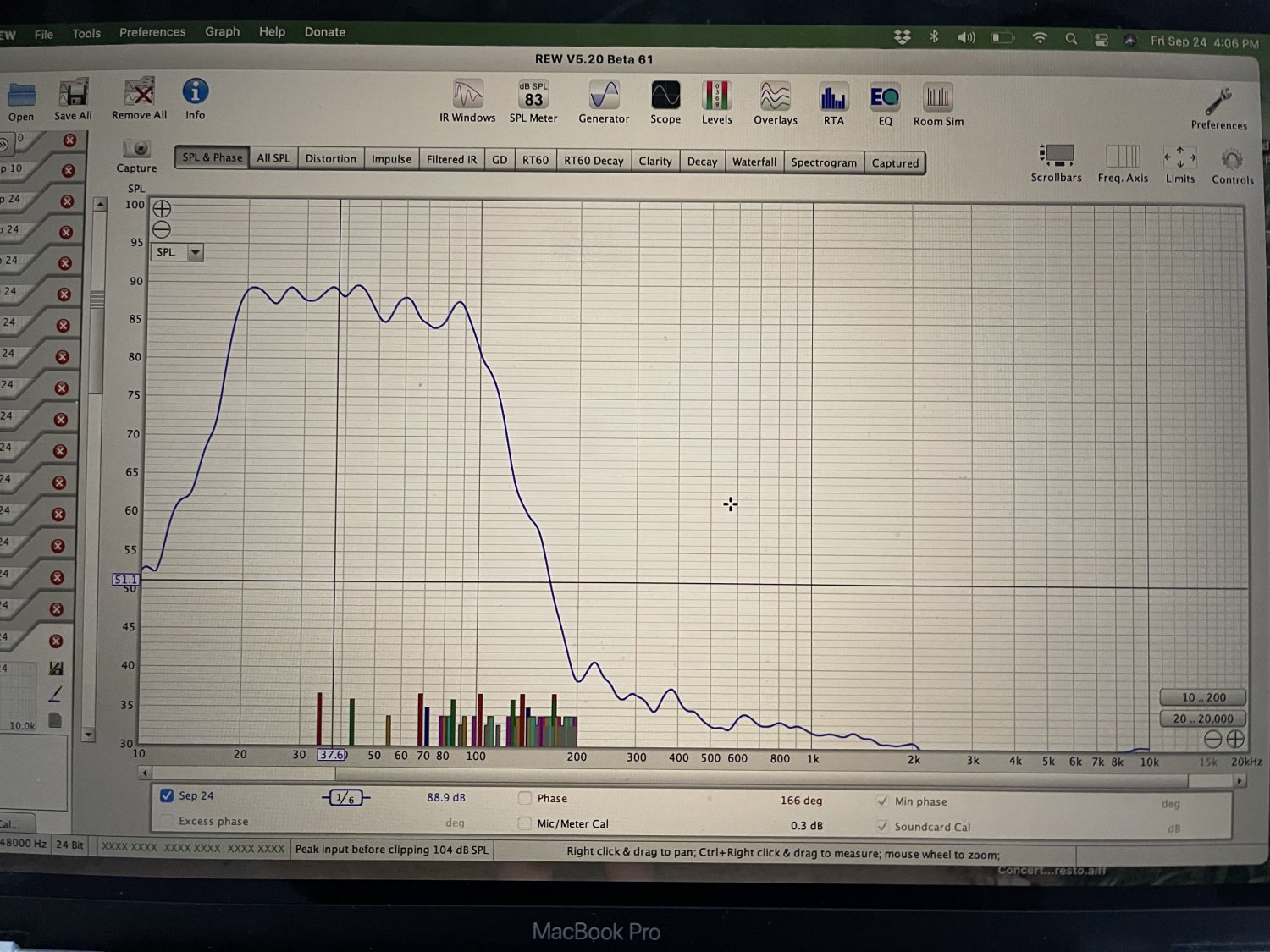The height and width of the screenshot is (952, 1270).
Task: Click the Wi-Fi menu bar icon
Action: click(x=1040, y=38)
